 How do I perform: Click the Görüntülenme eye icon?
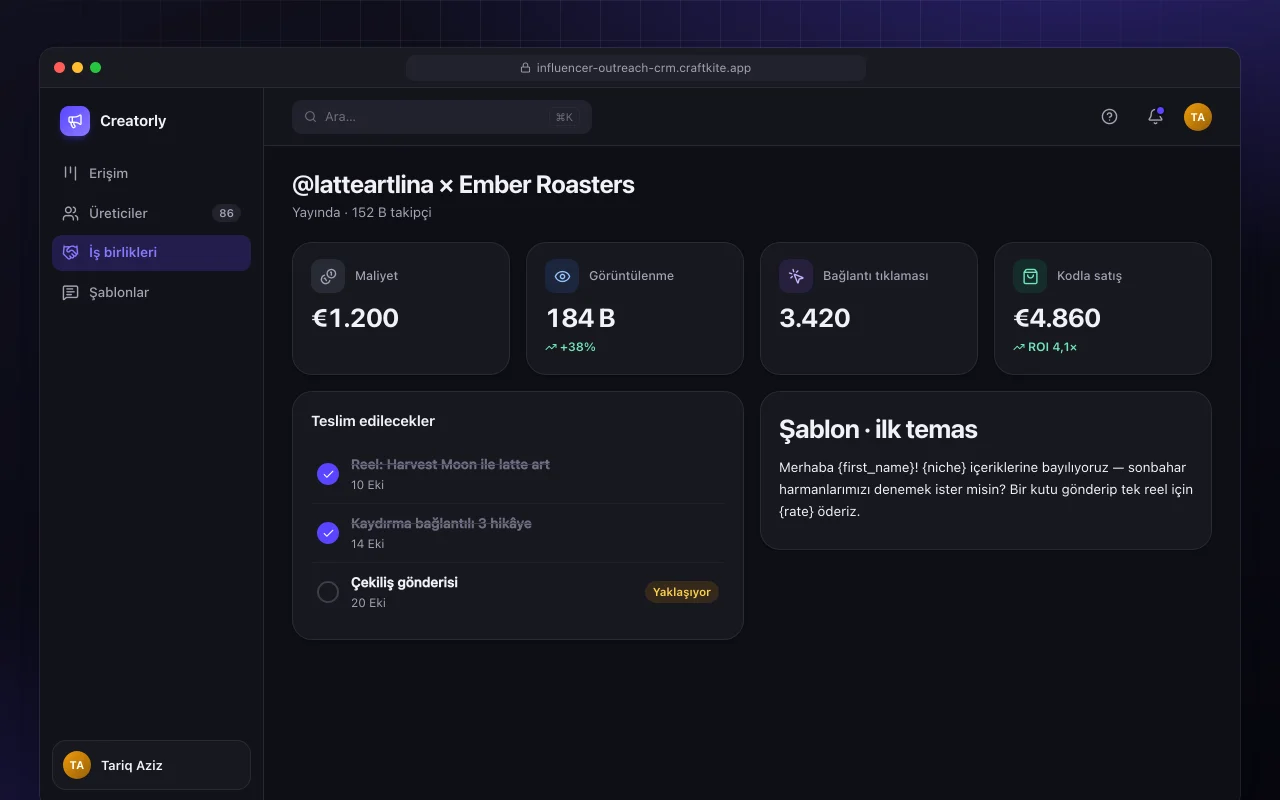pyautogui.click(x=562, y=276)
